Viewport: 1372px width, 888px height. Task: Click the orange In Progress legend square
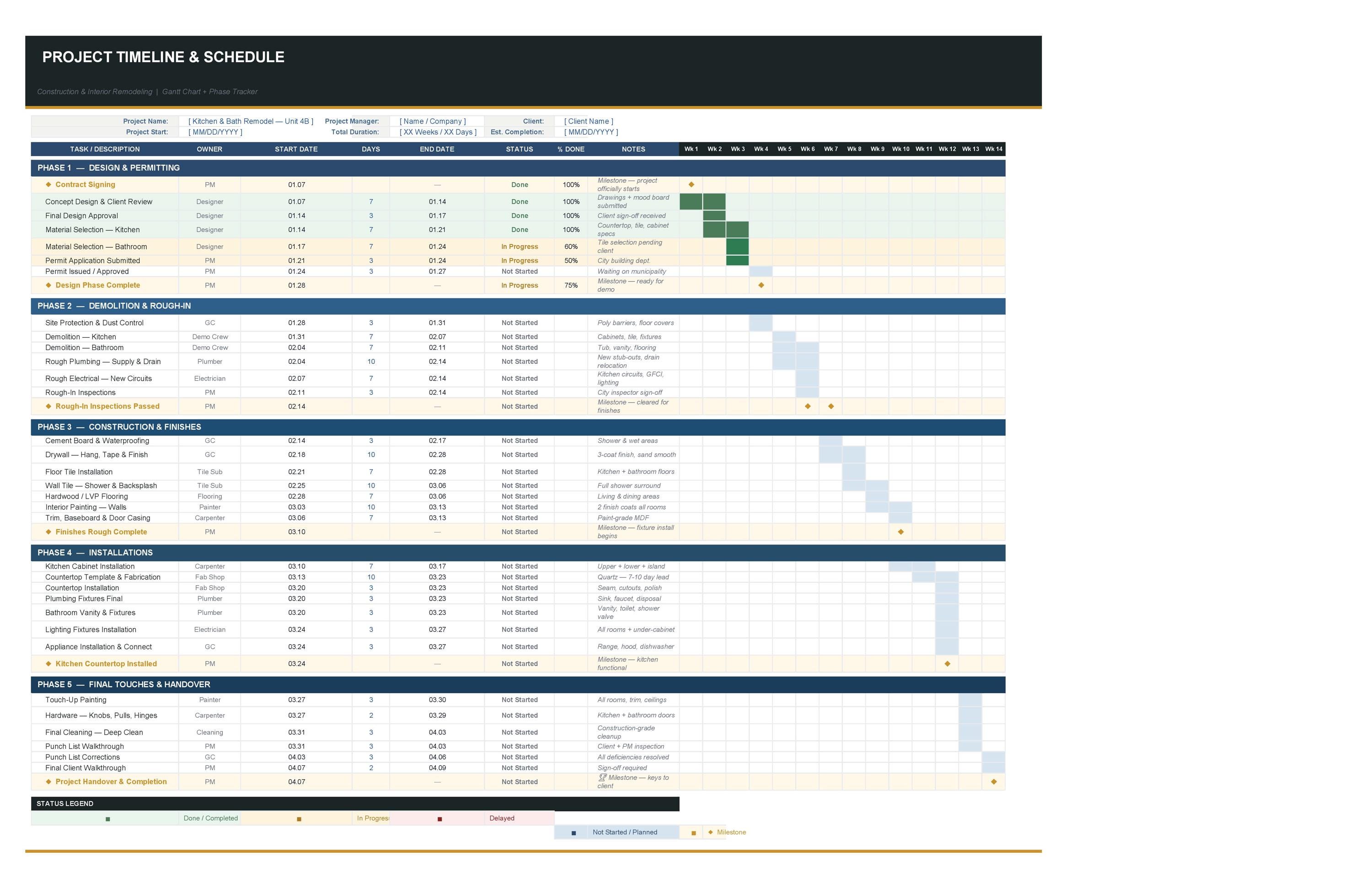(299, 819)
